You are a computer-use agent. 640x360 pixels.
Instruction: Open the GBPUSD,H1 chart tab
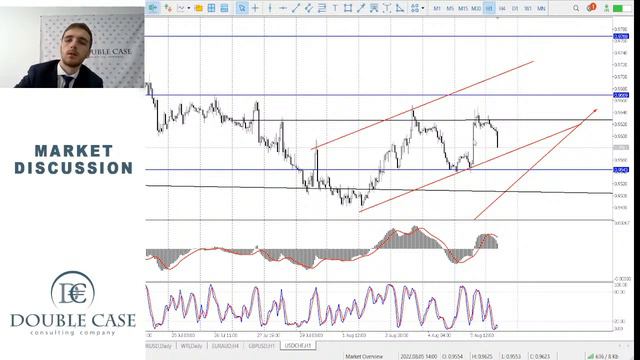point(261,346)
